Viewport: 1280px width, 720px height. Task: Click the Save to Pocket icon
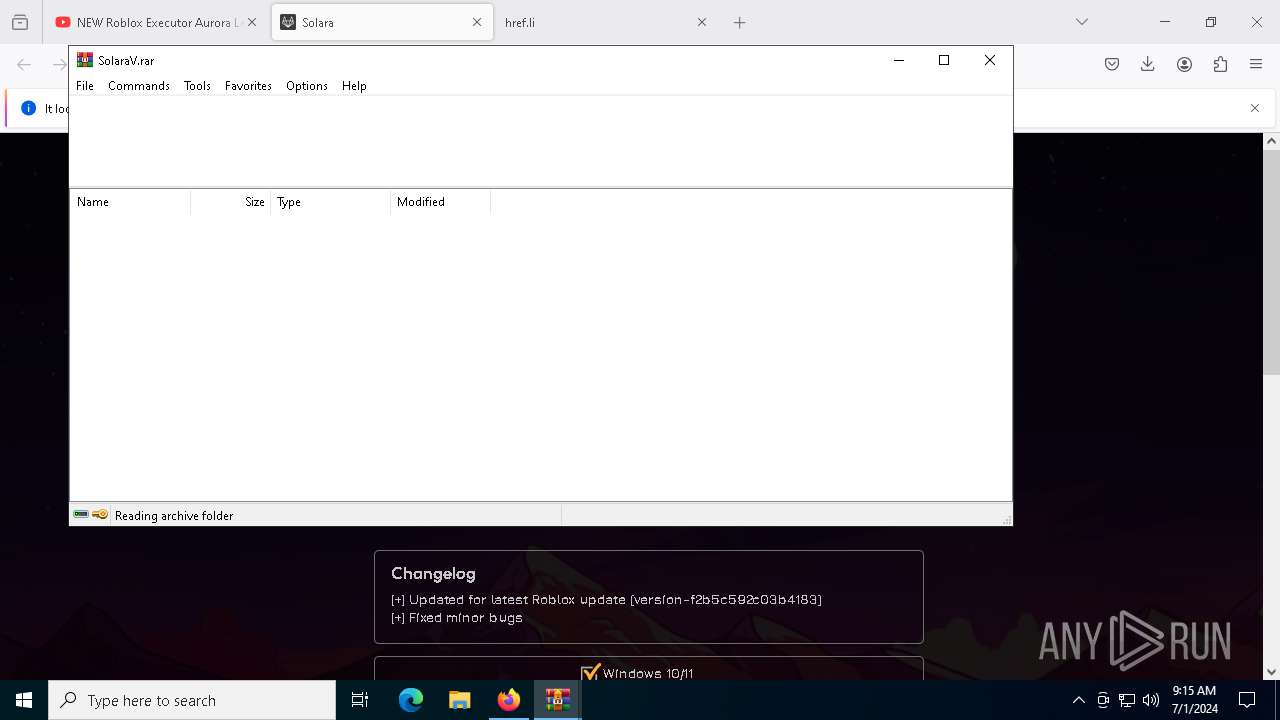coord(1112,64)
